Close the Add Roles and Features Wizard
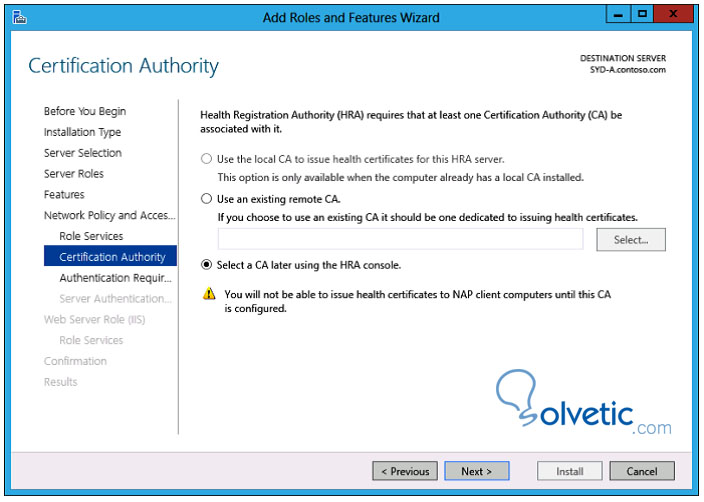 pyautogui.click(x=673, y=14)
